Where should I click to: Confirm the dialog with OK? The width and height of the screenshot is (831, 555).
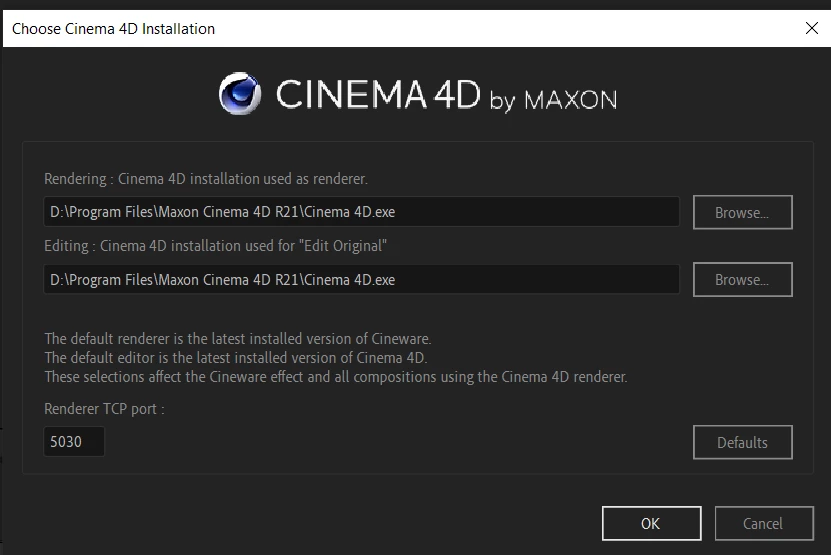651,524
